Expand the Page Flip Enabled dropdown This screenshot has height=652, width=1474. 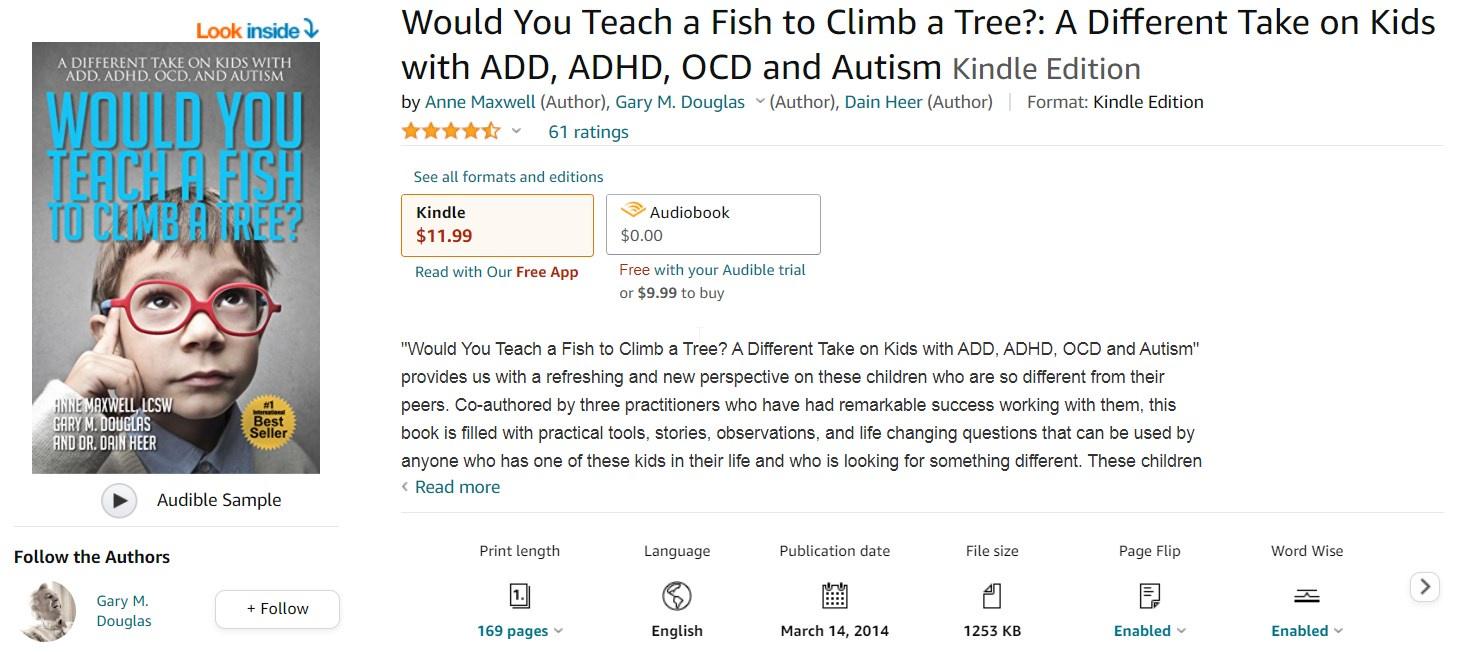(1150, 631)
